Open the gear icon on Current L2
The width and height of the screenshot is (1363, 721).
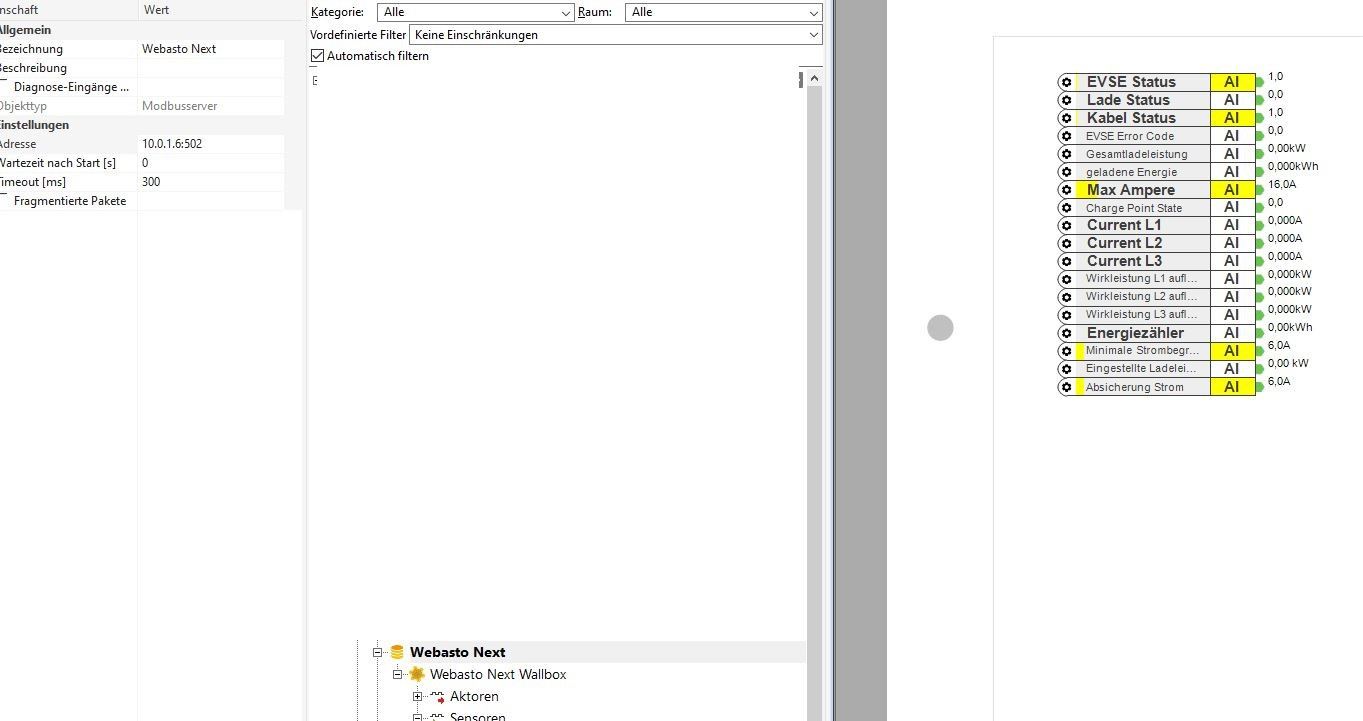pos(1066,243)
